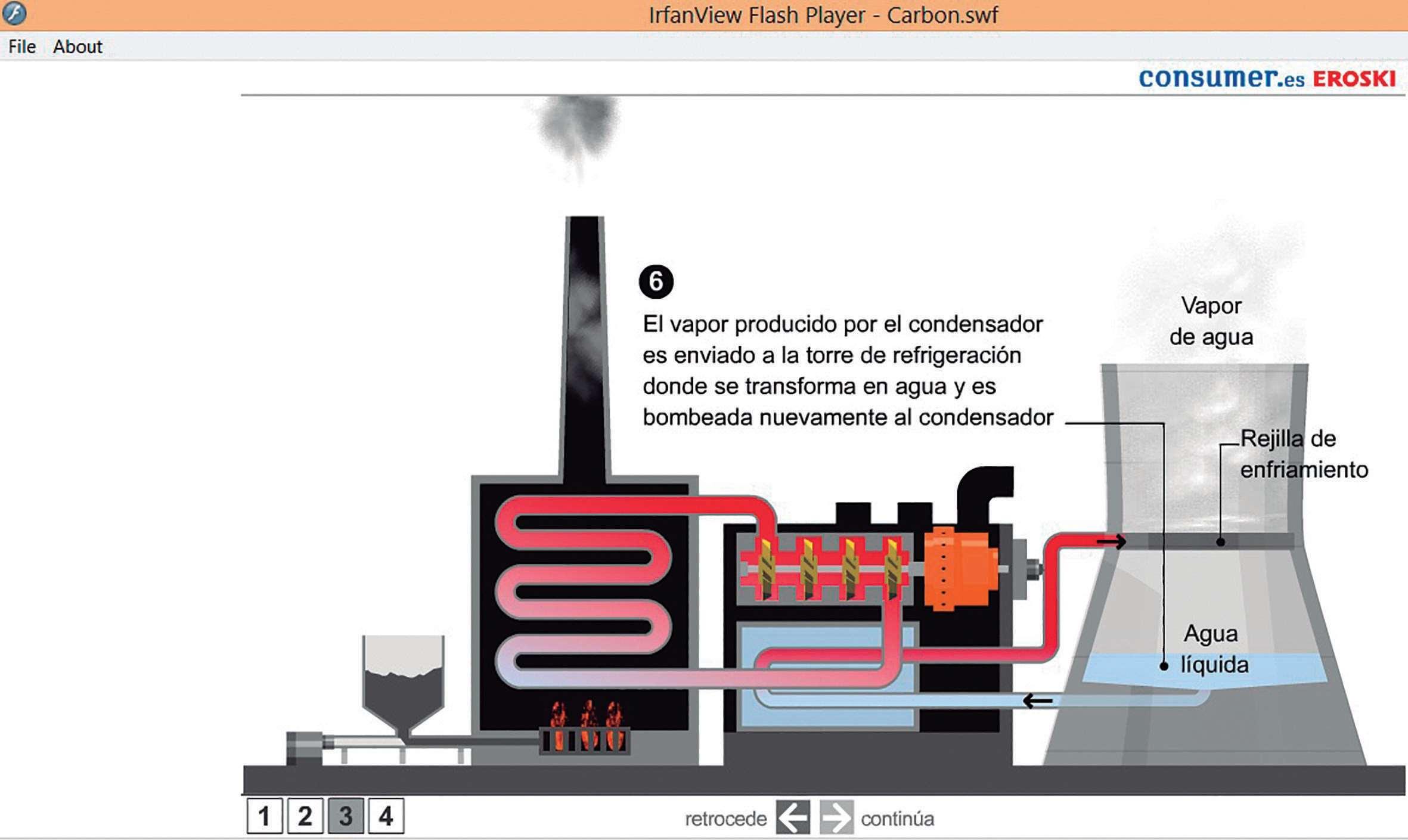Screen dimensions: 1408x840
Task: Click the Rejilla de enfriamiento label
Action: 1303,454
